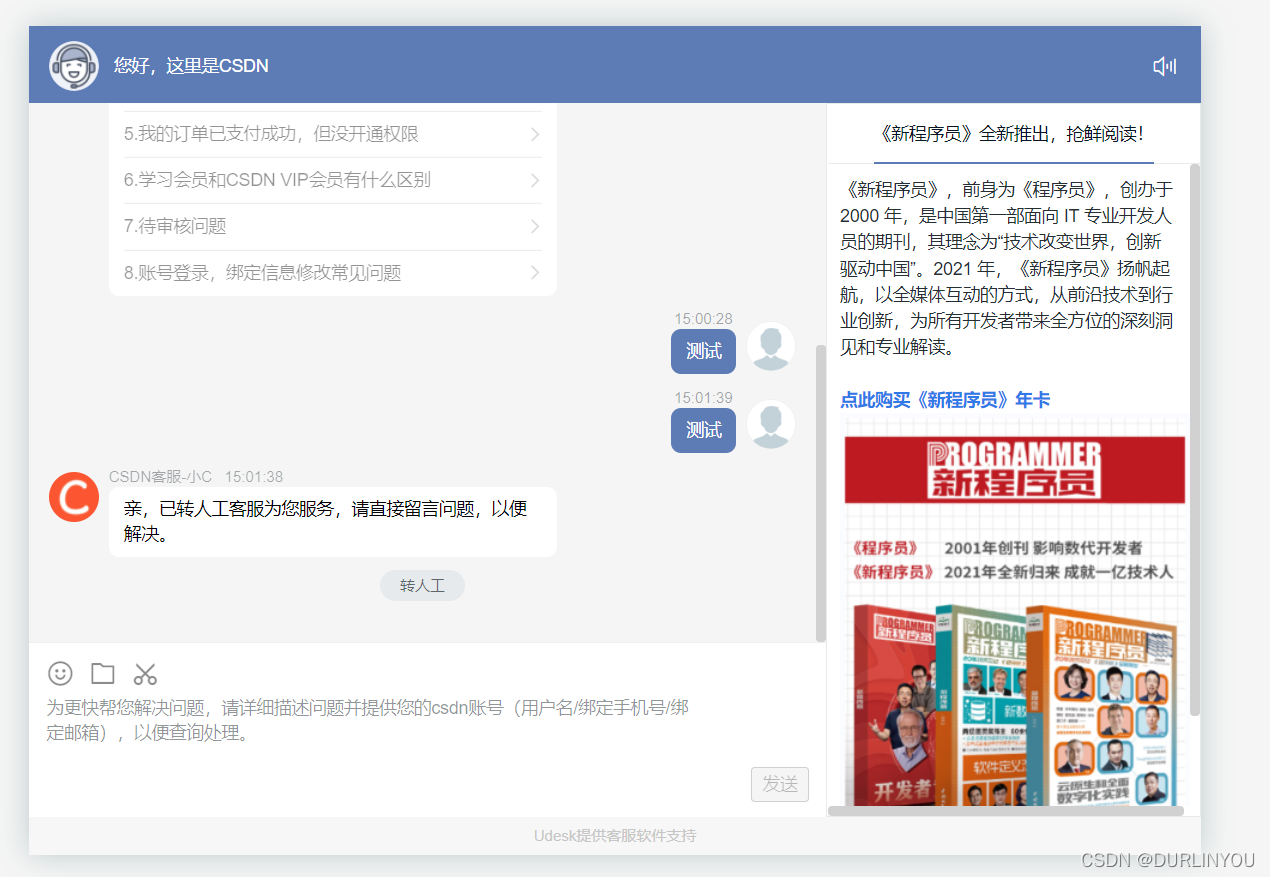1270x877 pixels.
Task: Click the right panel vertical scrollbar
Action: 1195,440
